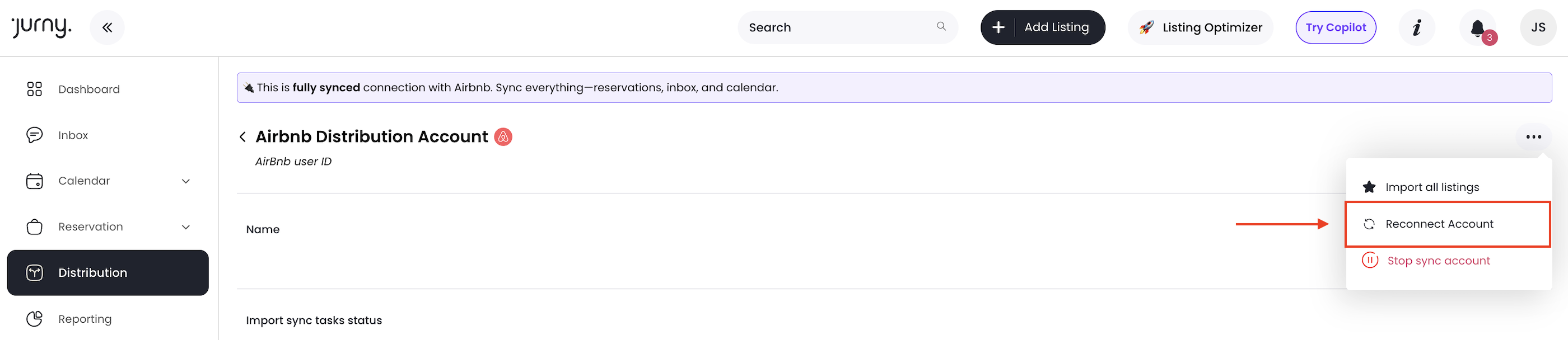Click the Airbnb logo badge
Image resolution: width=1568 pixels, height=340 pixels.
[x=503, y=137]
